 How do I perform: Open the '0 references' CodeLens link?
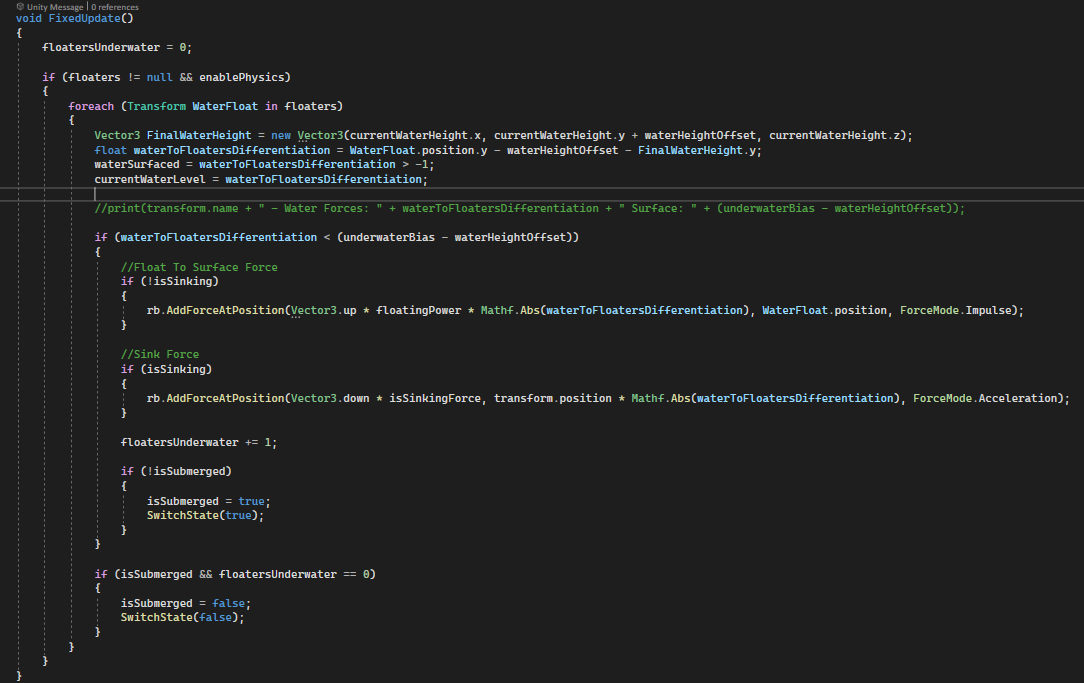[x=115, y=7]
